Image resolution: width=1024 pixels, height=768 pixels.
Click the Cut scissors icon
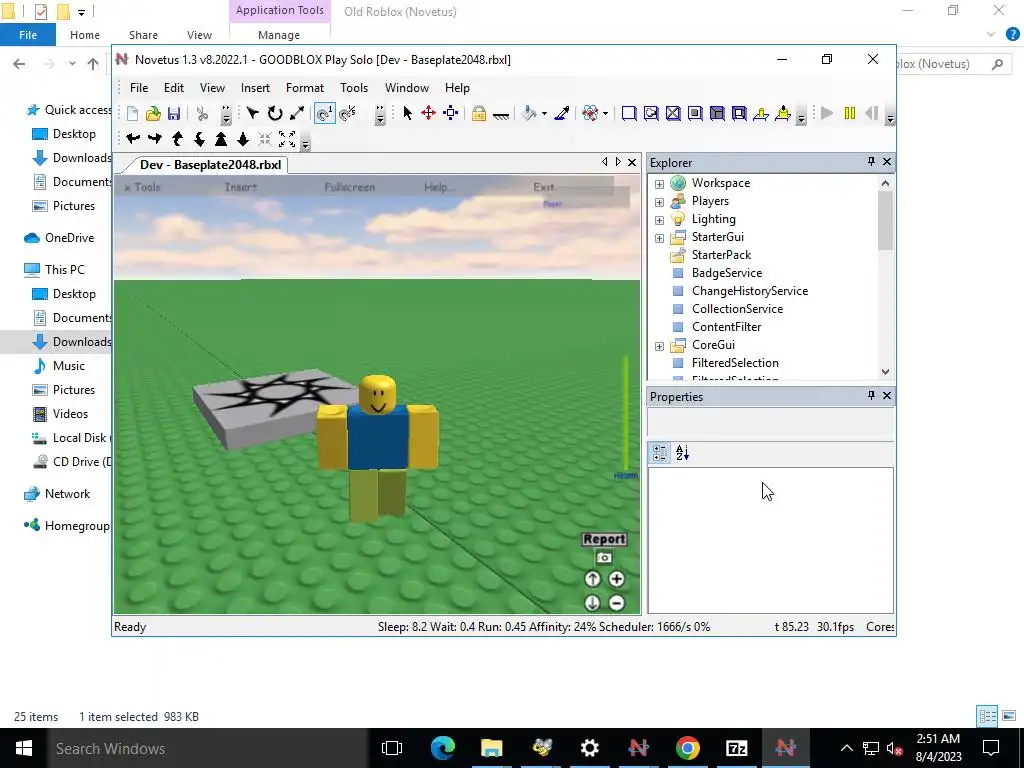(202, 114)
